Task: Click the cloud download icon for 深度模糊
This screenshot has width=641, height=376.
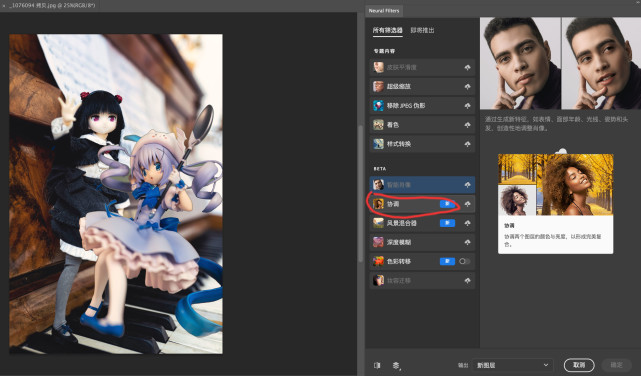Action: (467, 242)
